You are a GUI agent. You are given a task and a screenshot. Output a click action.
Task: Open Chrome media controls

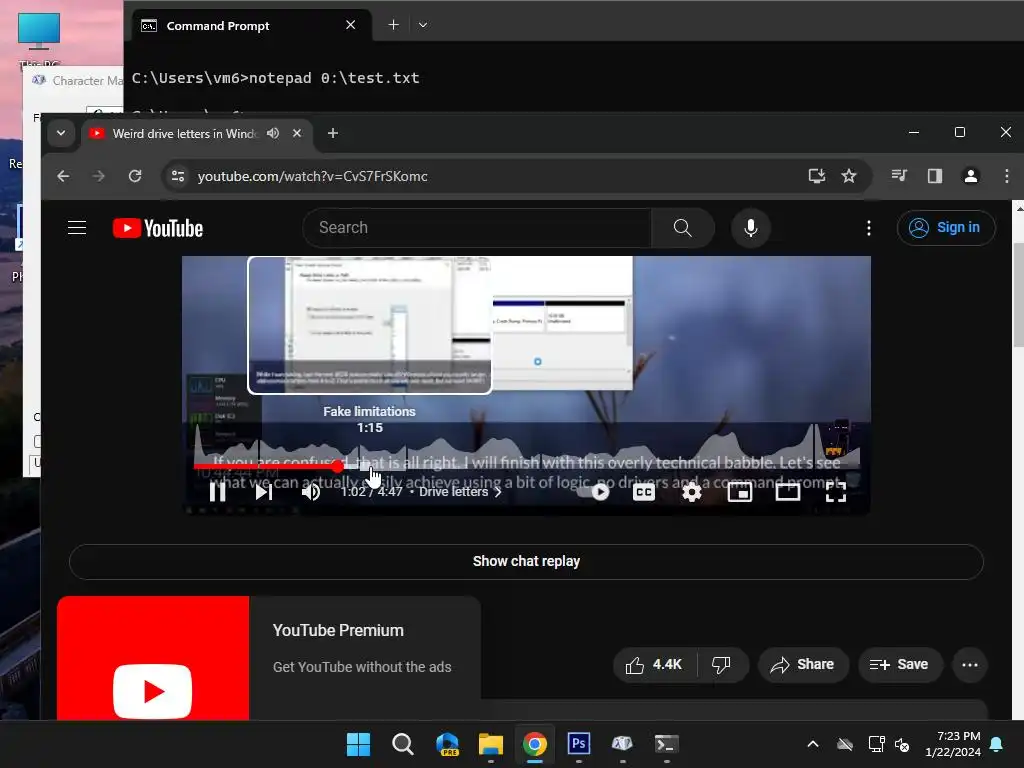pos(899,176)
